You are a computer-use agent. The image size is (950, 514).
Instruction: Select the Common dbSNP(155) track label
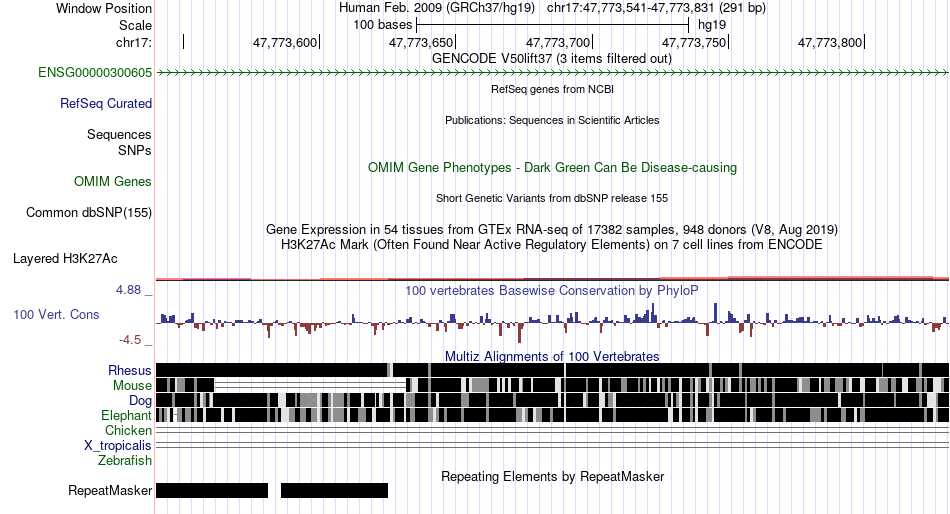(x=89, y=213)
